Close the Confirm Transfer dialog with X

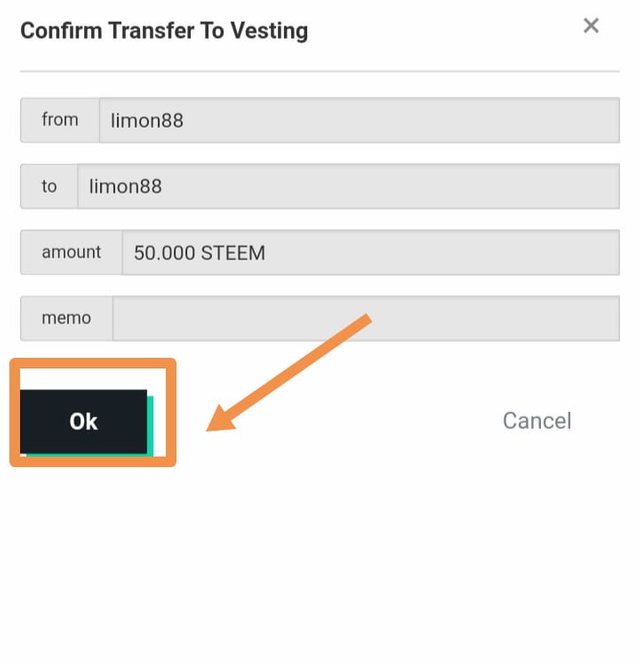(x=591, y=26)
